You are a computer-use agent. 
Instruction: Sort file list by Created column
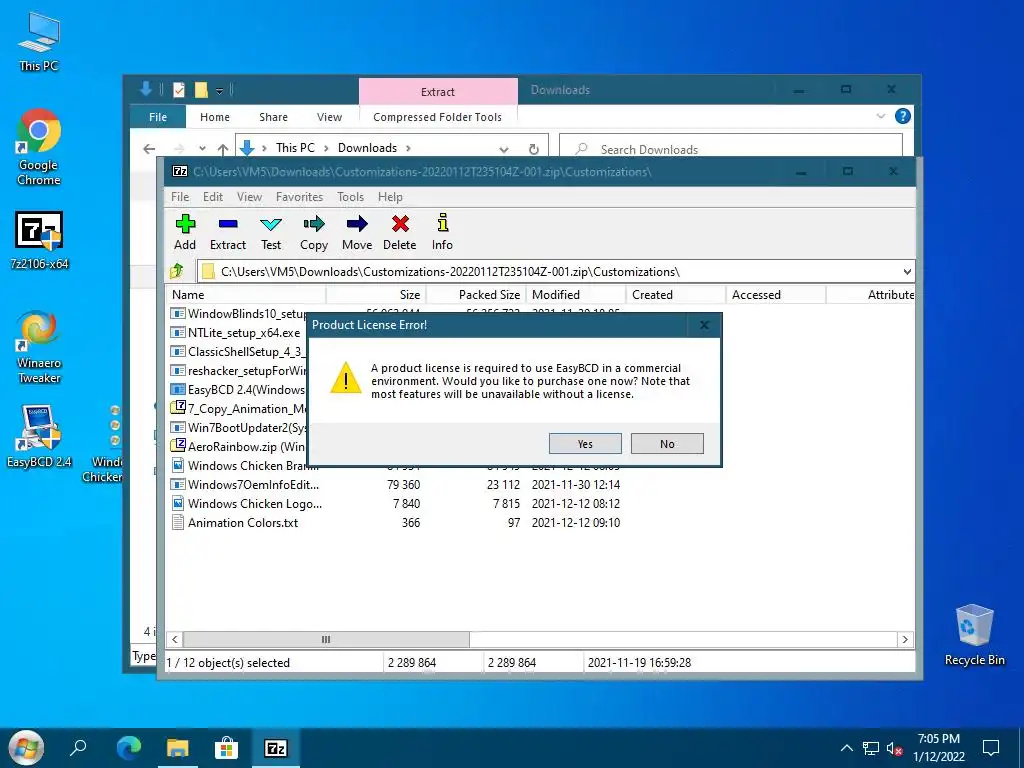coord(676,295)
